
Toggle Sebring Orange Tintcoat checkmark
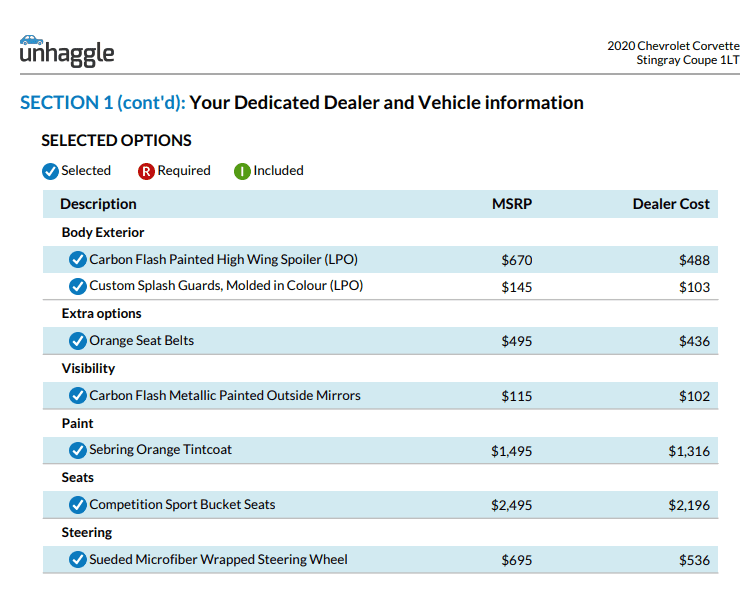tap(77, 450)
